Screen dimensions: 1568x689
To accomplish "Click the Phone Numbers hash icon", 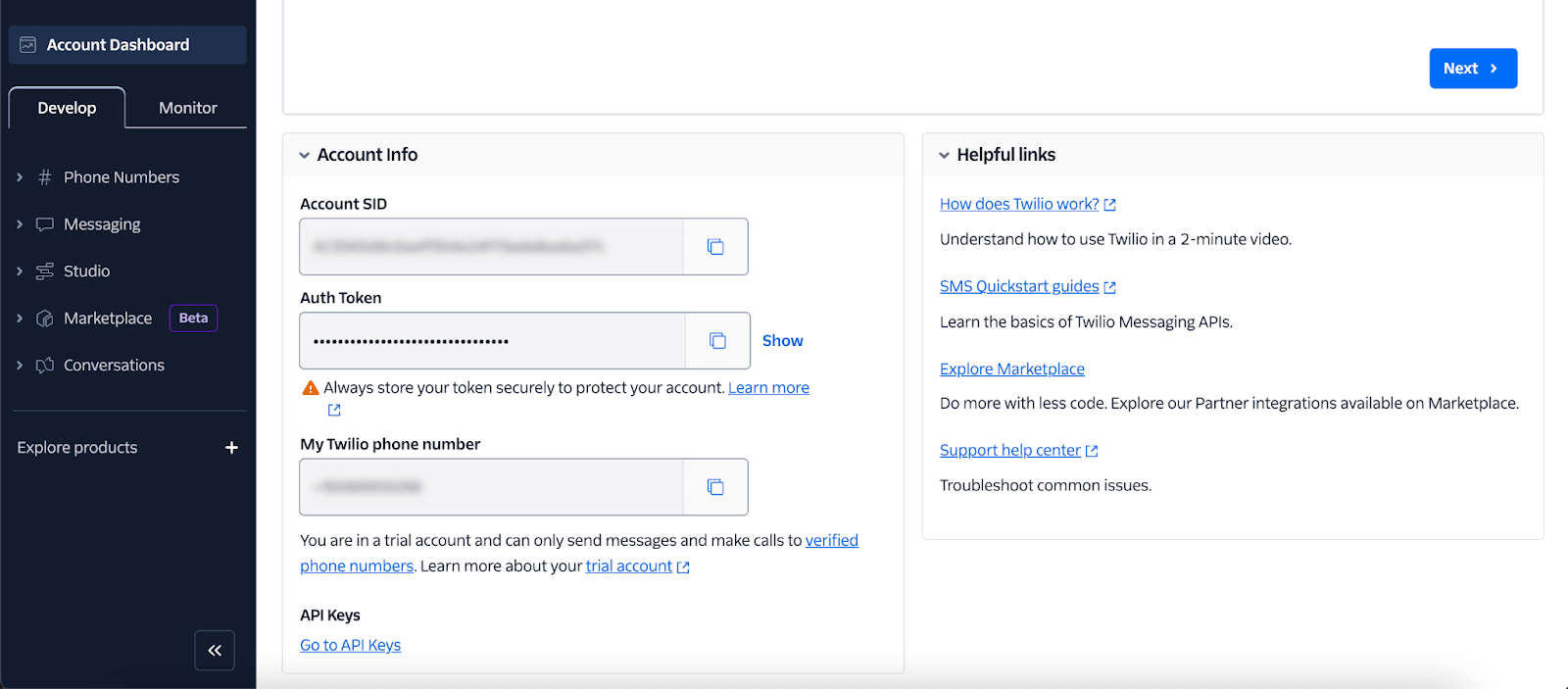I will pos(44,177).
